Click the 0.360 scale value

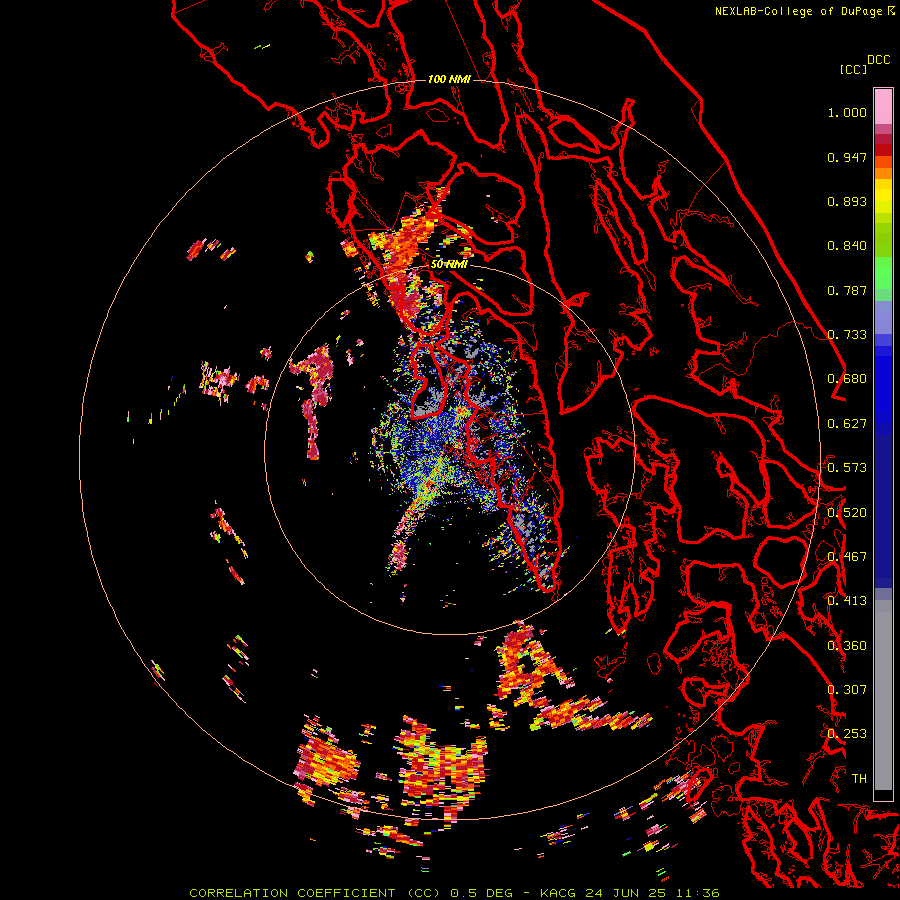[847, 646]
